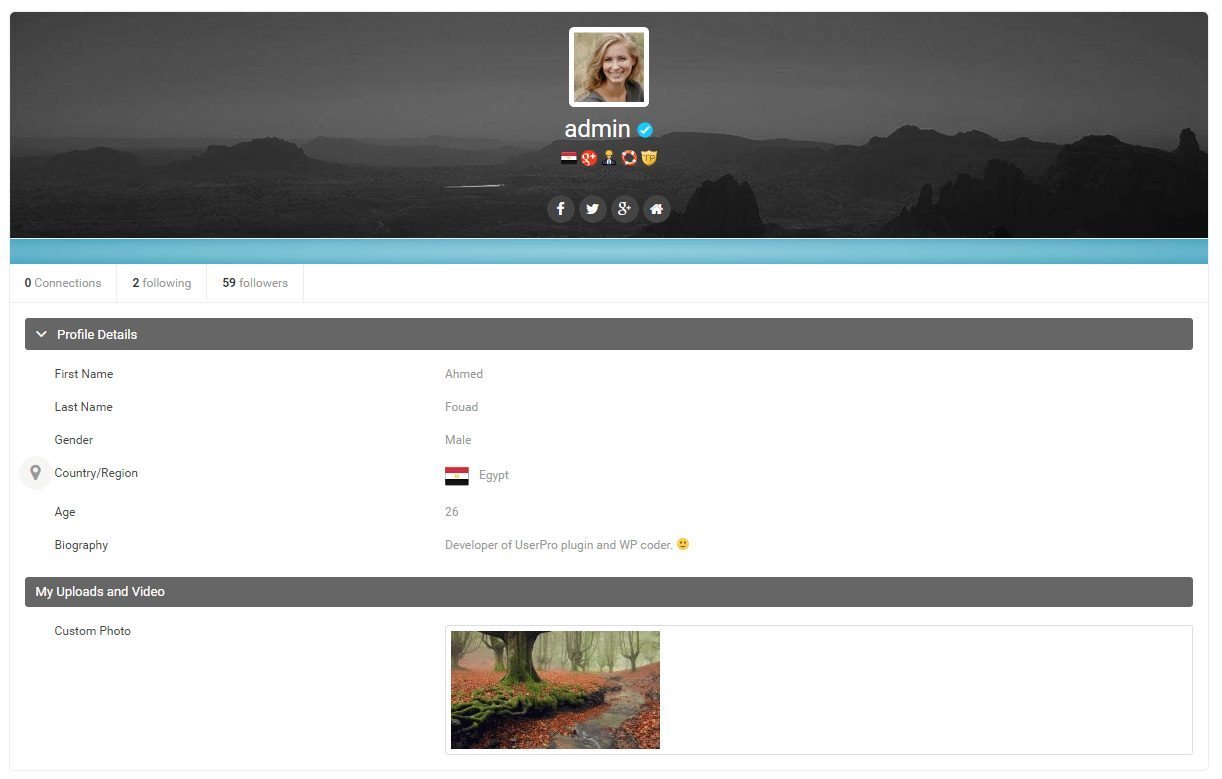Click the value Male

point(458,440)
